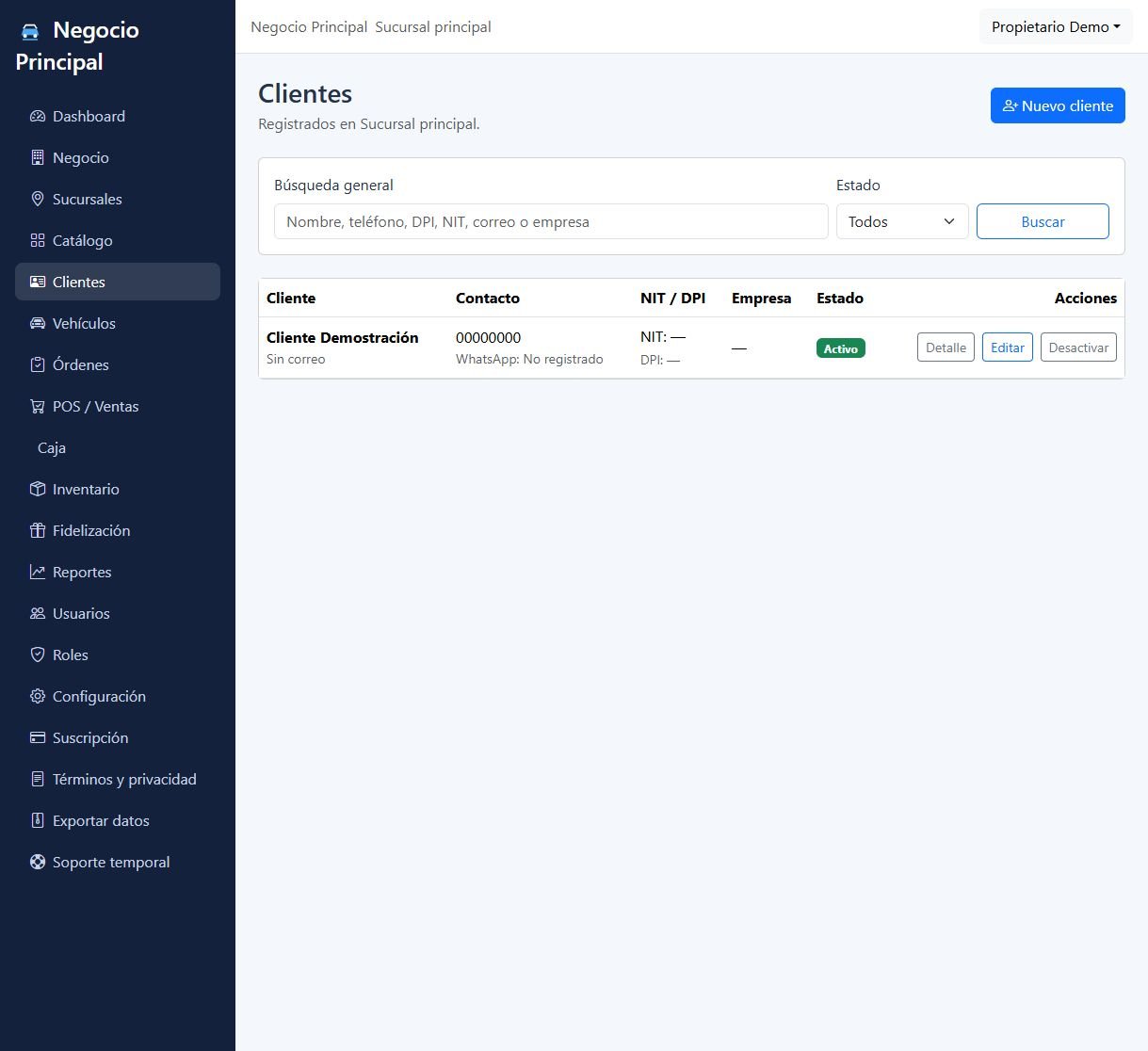Edit Cliente Demostración with Editar button
Image resolution: width=1148 pixels, height=1051 pixels.
coord(1008,348)
